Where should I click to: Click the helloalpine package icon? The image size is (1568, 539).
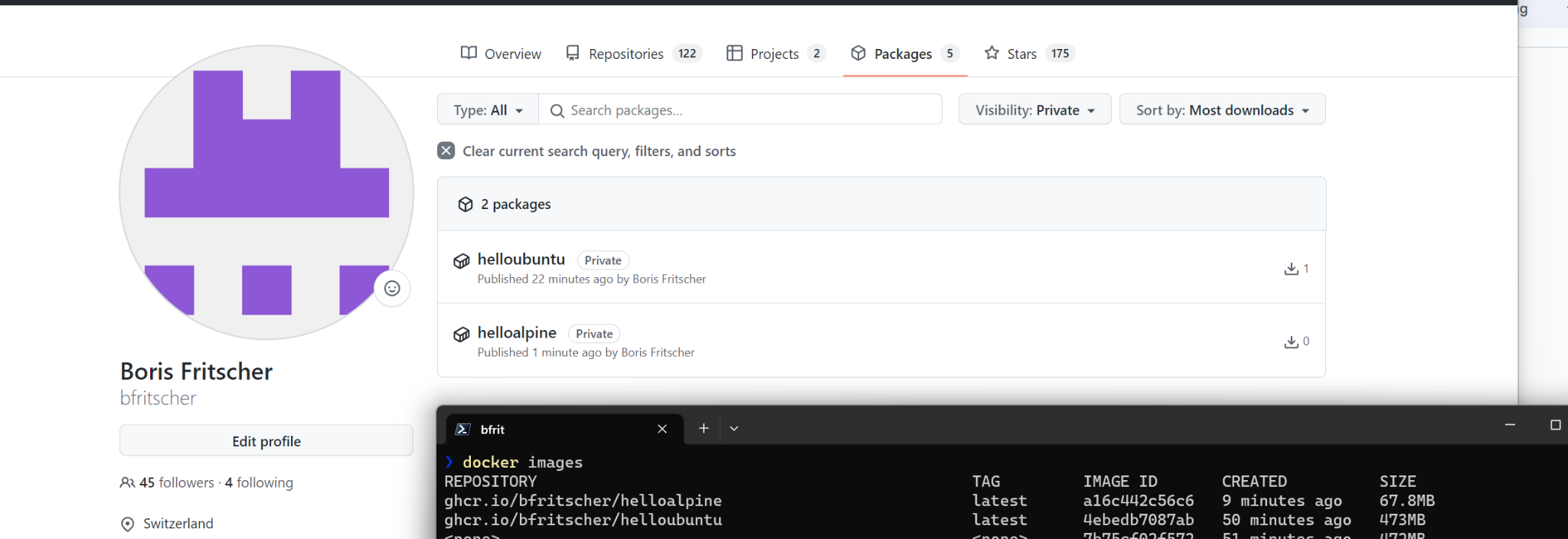462,335
